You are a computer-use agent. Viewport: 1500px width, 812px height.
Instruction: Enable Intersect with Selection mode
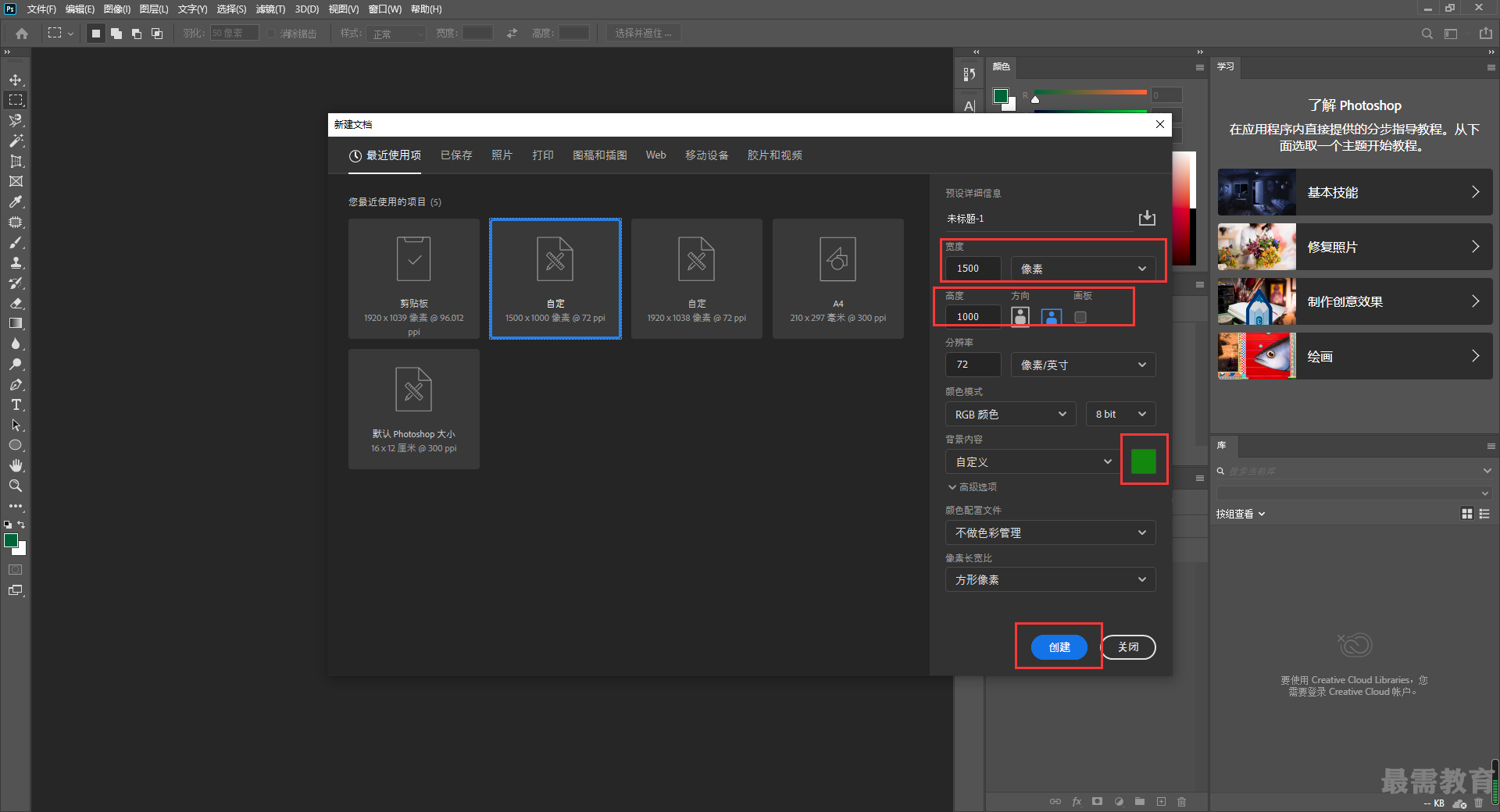(x=157, y=34)
